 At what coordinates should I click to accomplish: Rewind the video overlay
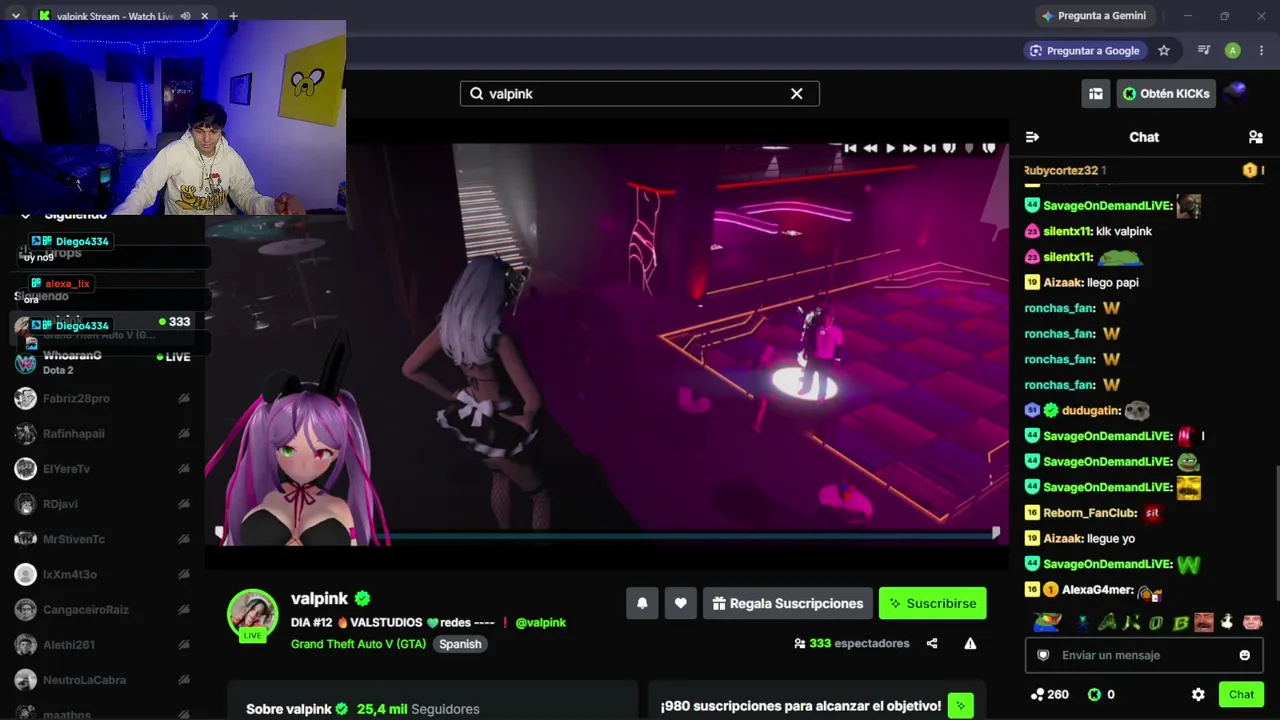tap(870, 148)
